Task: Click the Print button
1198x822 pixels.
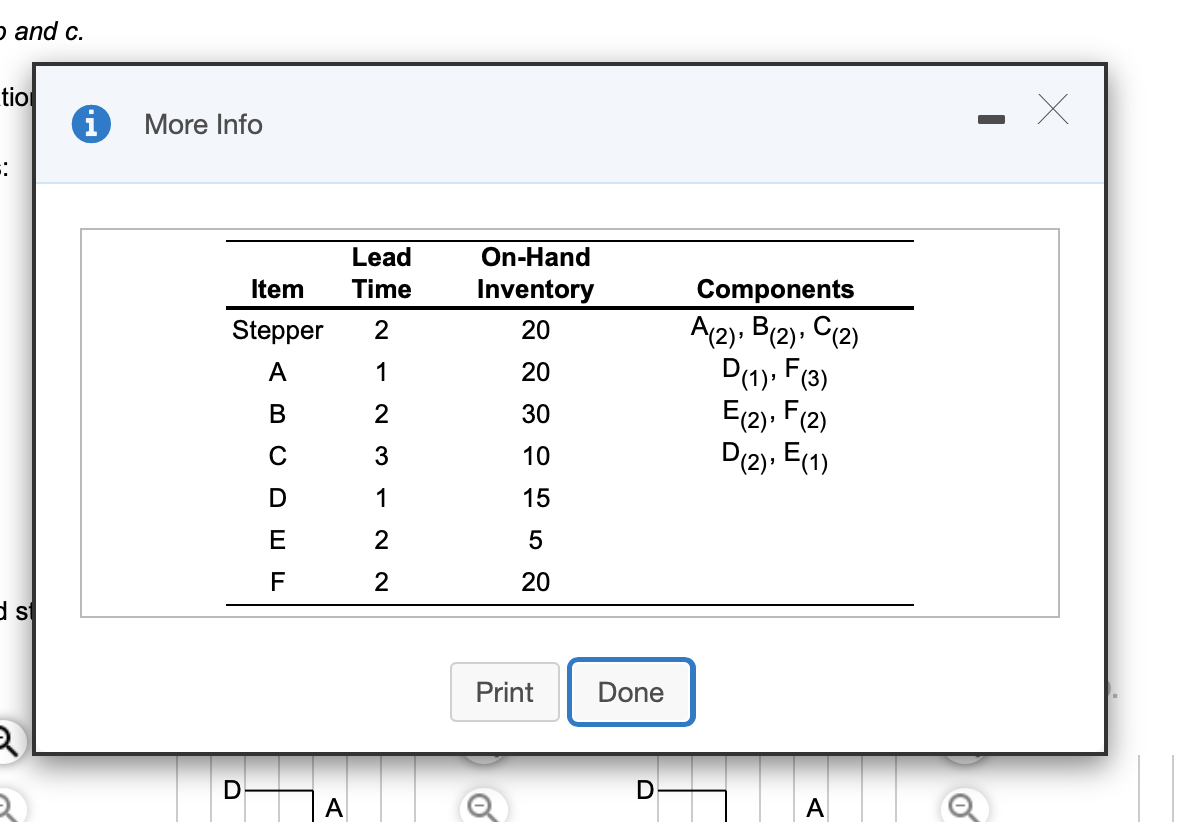Action: click(504, 692)
